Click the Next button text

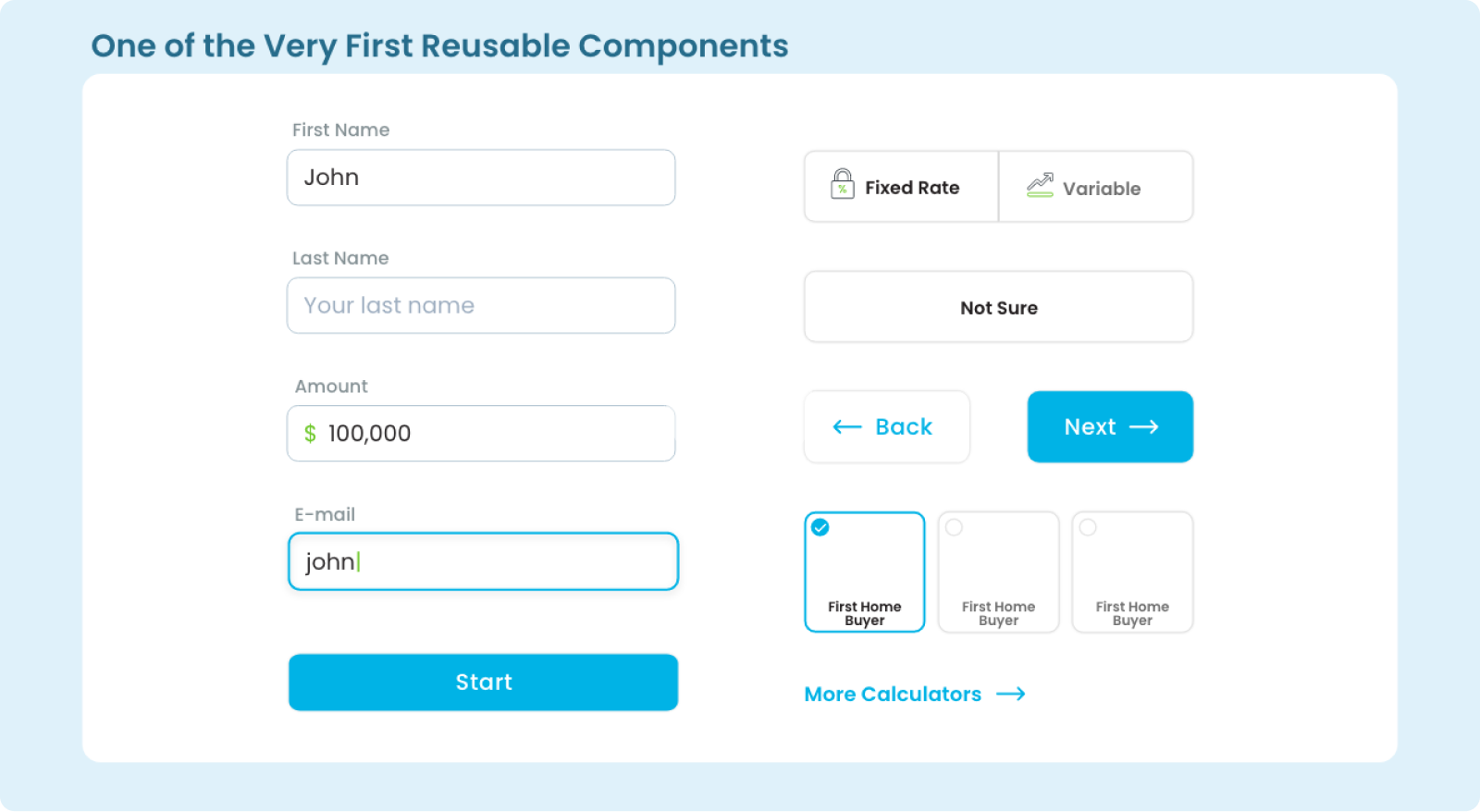click(1090, 426)
